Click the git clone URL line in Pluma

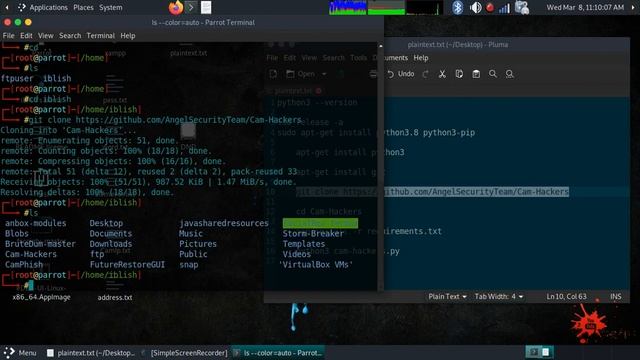[432, 192]
